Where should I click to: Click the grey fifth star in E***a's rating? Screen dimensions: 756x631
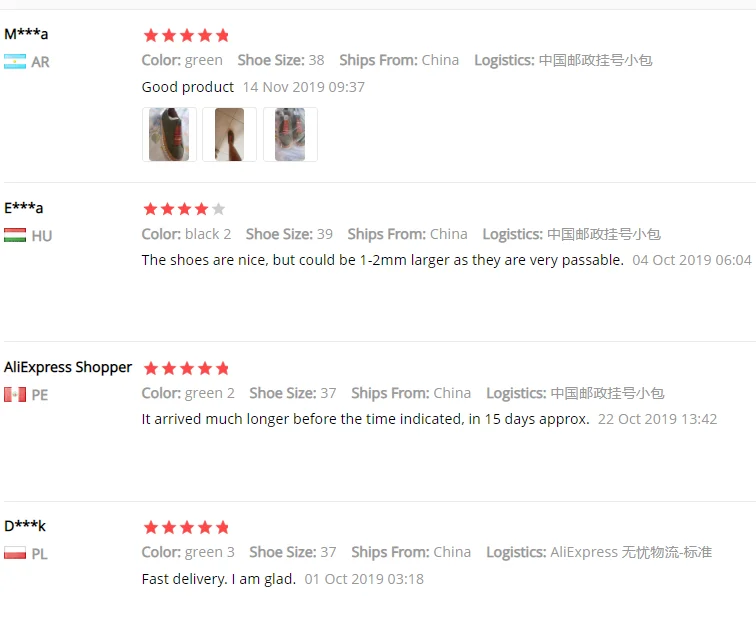(x=218, y=209)
